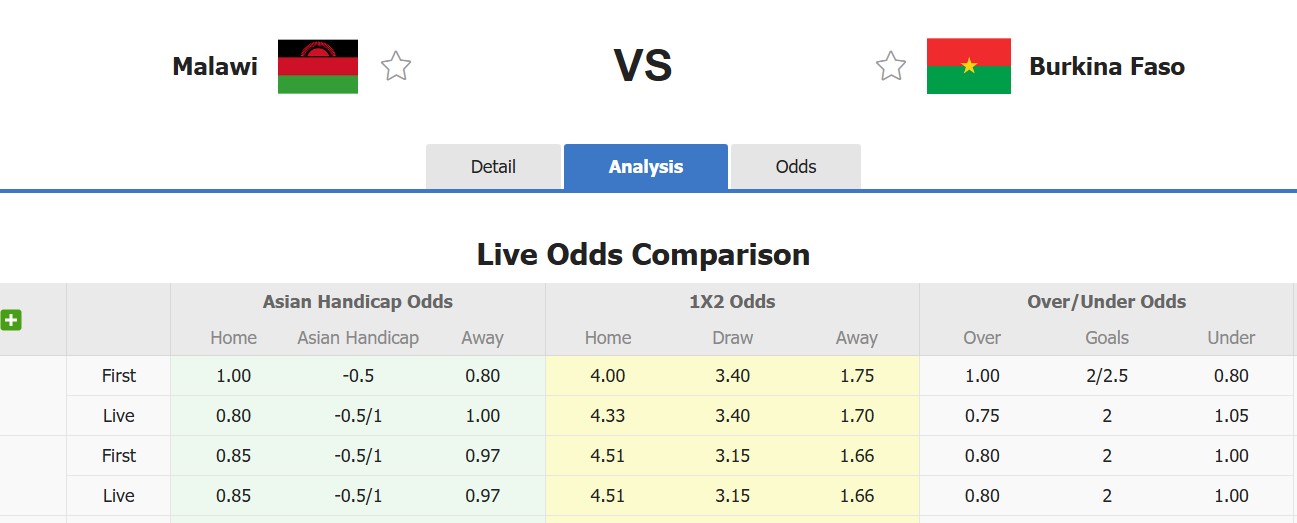
Task: Click the Live Odds Comparison heading
Action: 643,254
